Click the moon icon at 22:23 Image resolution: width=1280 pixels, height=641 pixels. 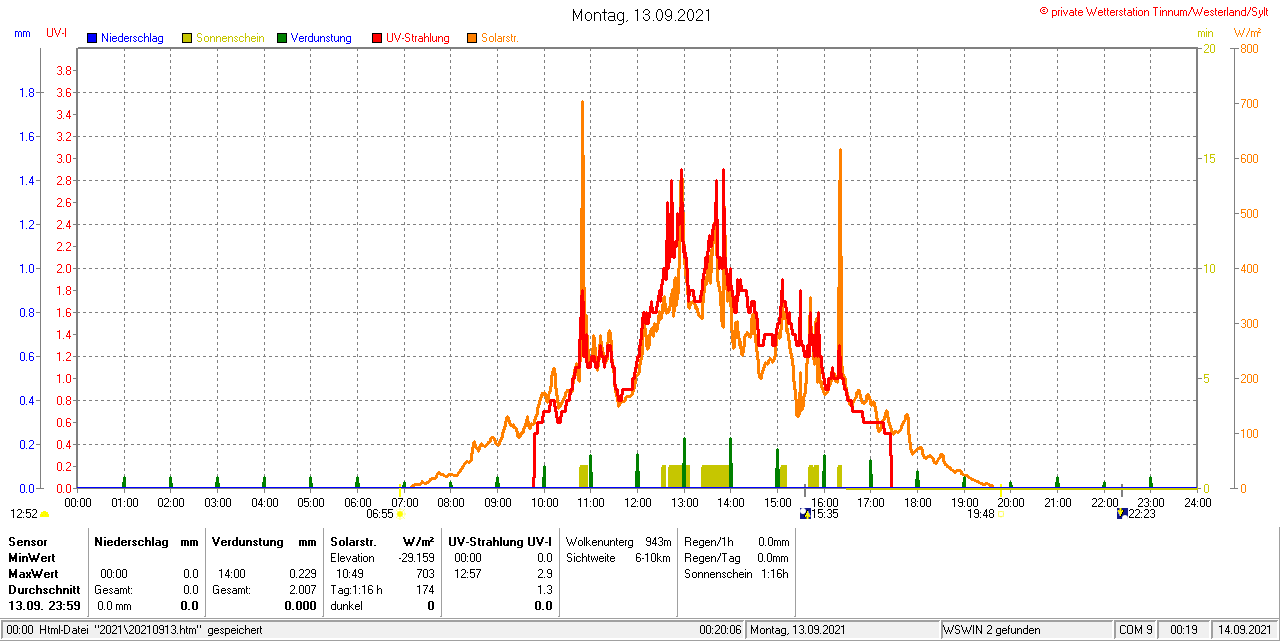(x=1122, y=514)
